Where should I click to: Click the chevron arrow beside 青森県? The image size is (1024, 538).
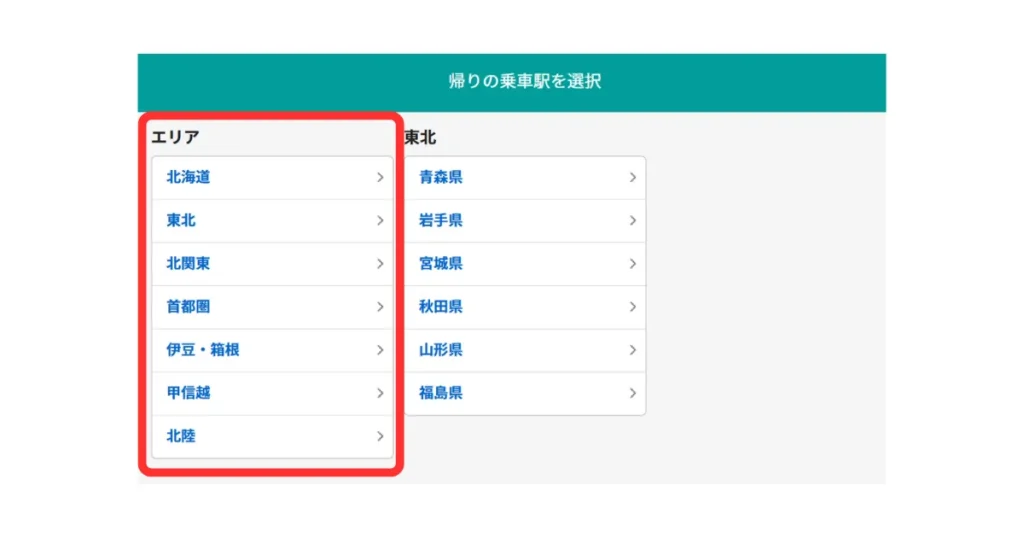coord(633,178)
